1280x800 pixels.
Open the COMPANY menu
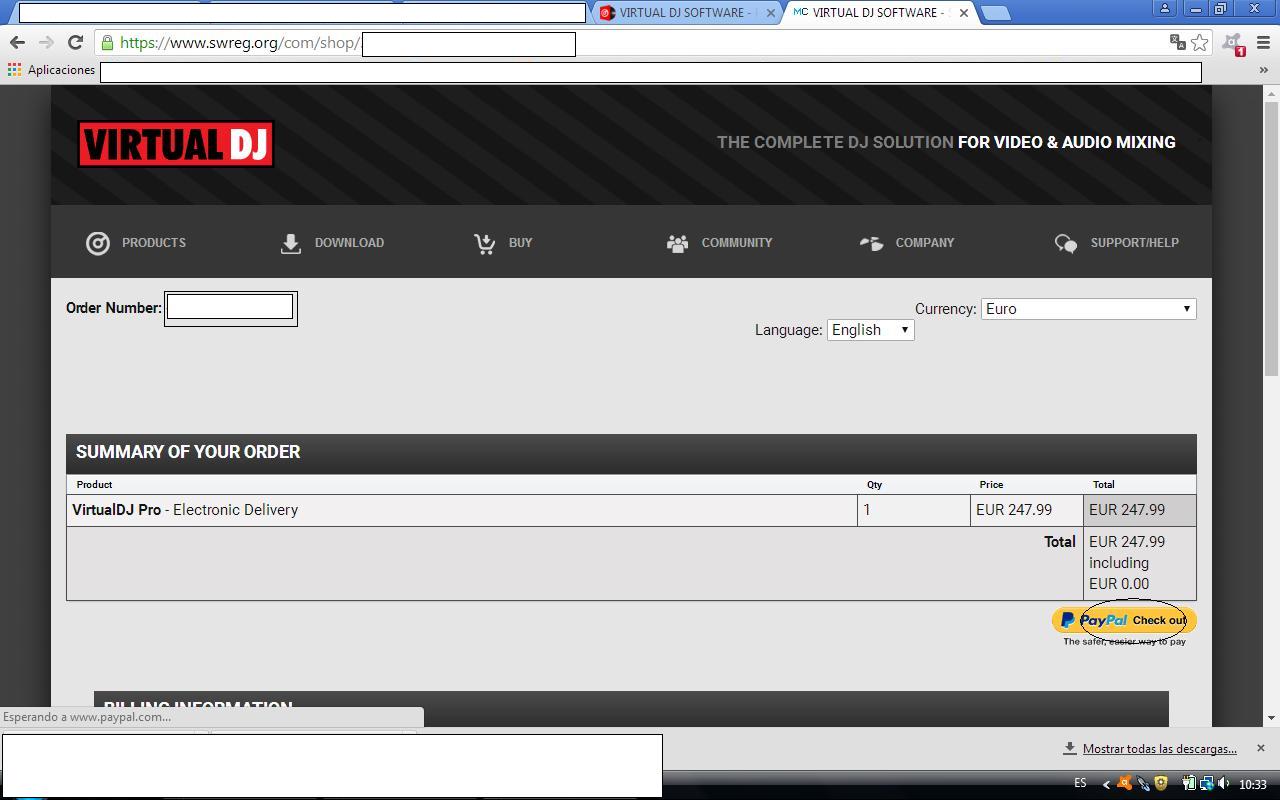pos(906,243)
